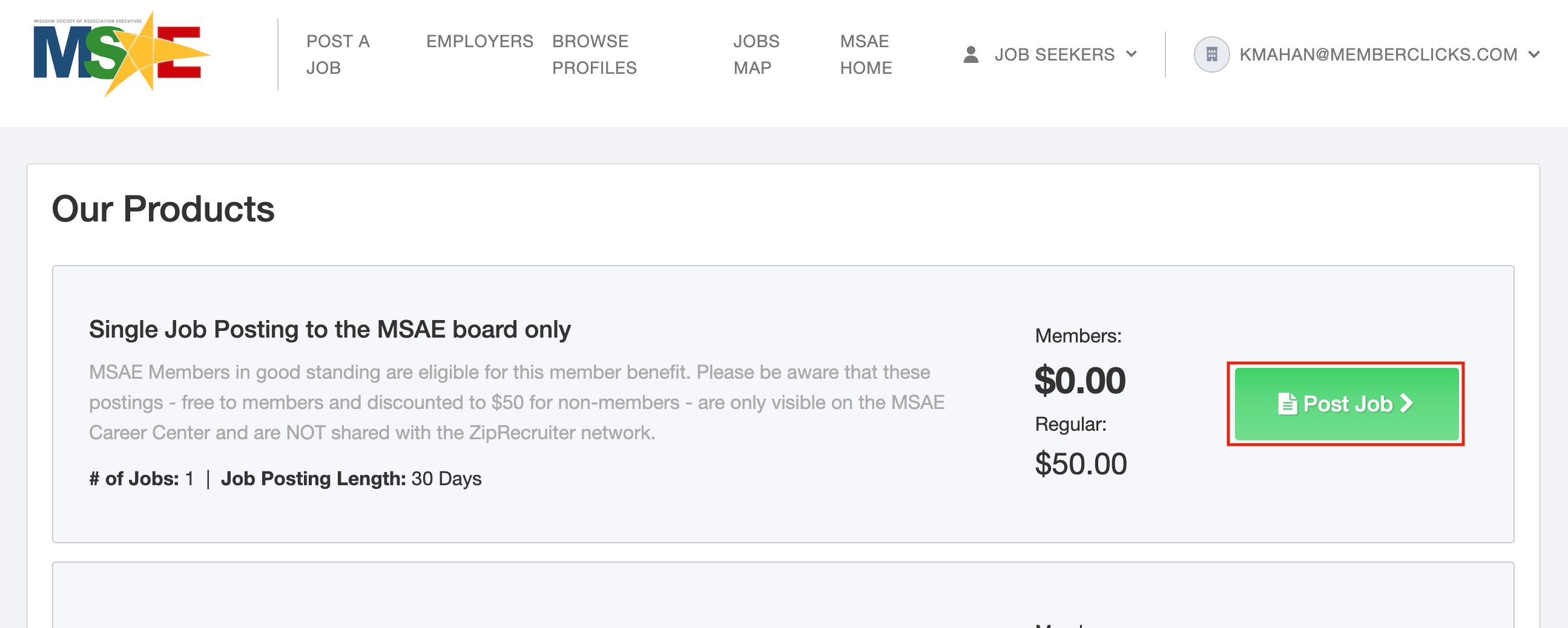This screenshot has height=628, width=1568.
Task: Open the Post a Job menu item
Action: point(338,54)
